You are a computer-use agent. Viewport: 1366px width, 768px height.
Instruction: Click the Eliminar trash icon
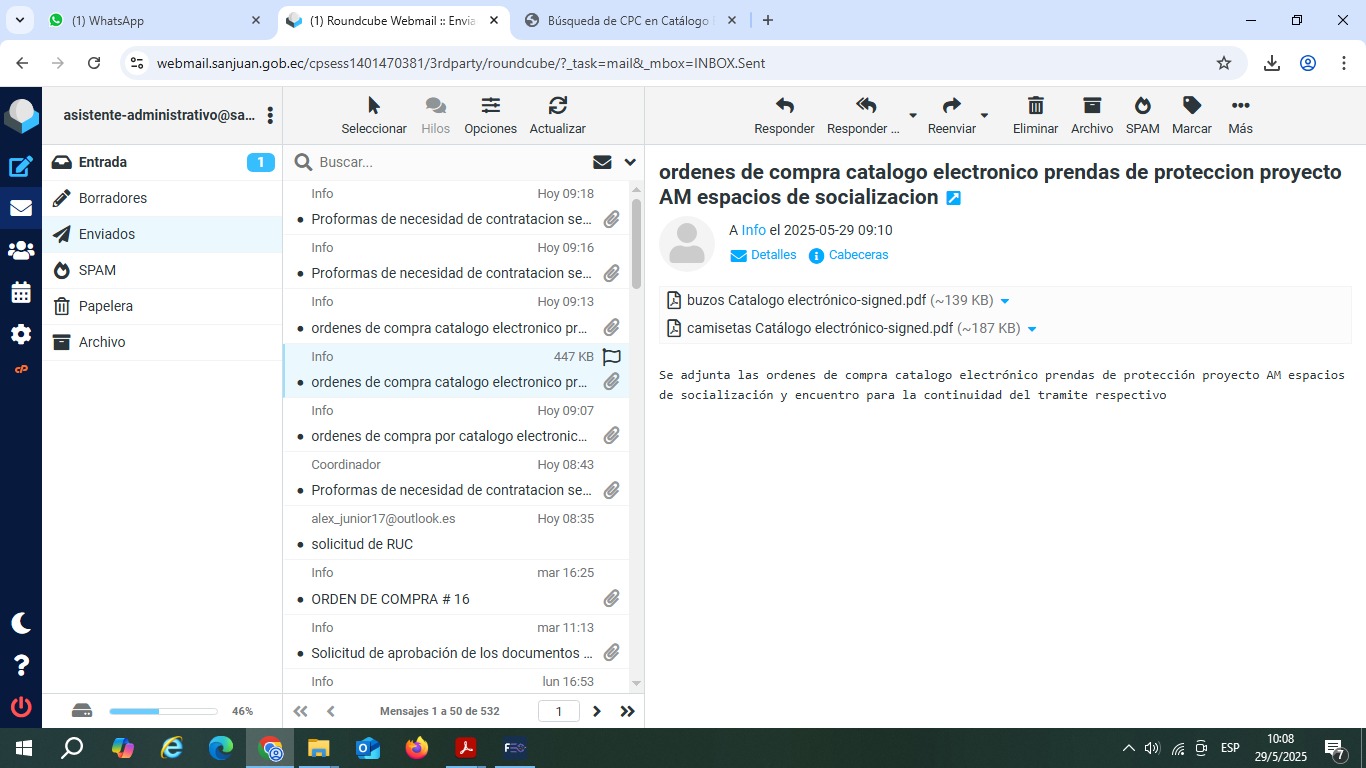(x=1035, y=115)
